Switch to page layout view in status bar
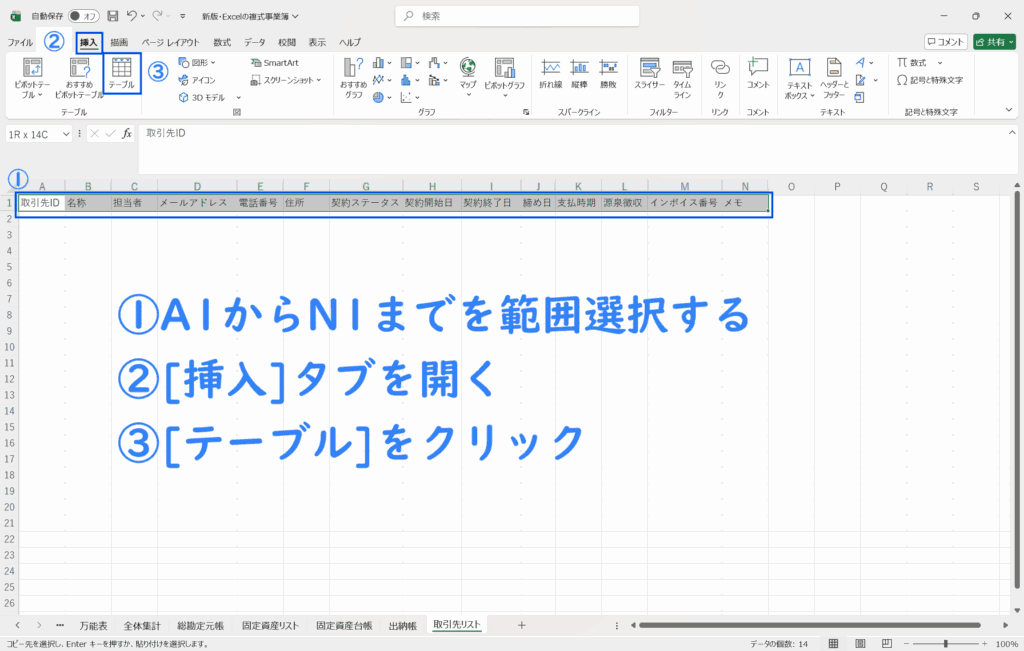The width and height of the screenshot is (1024, 651). [859, 643]
